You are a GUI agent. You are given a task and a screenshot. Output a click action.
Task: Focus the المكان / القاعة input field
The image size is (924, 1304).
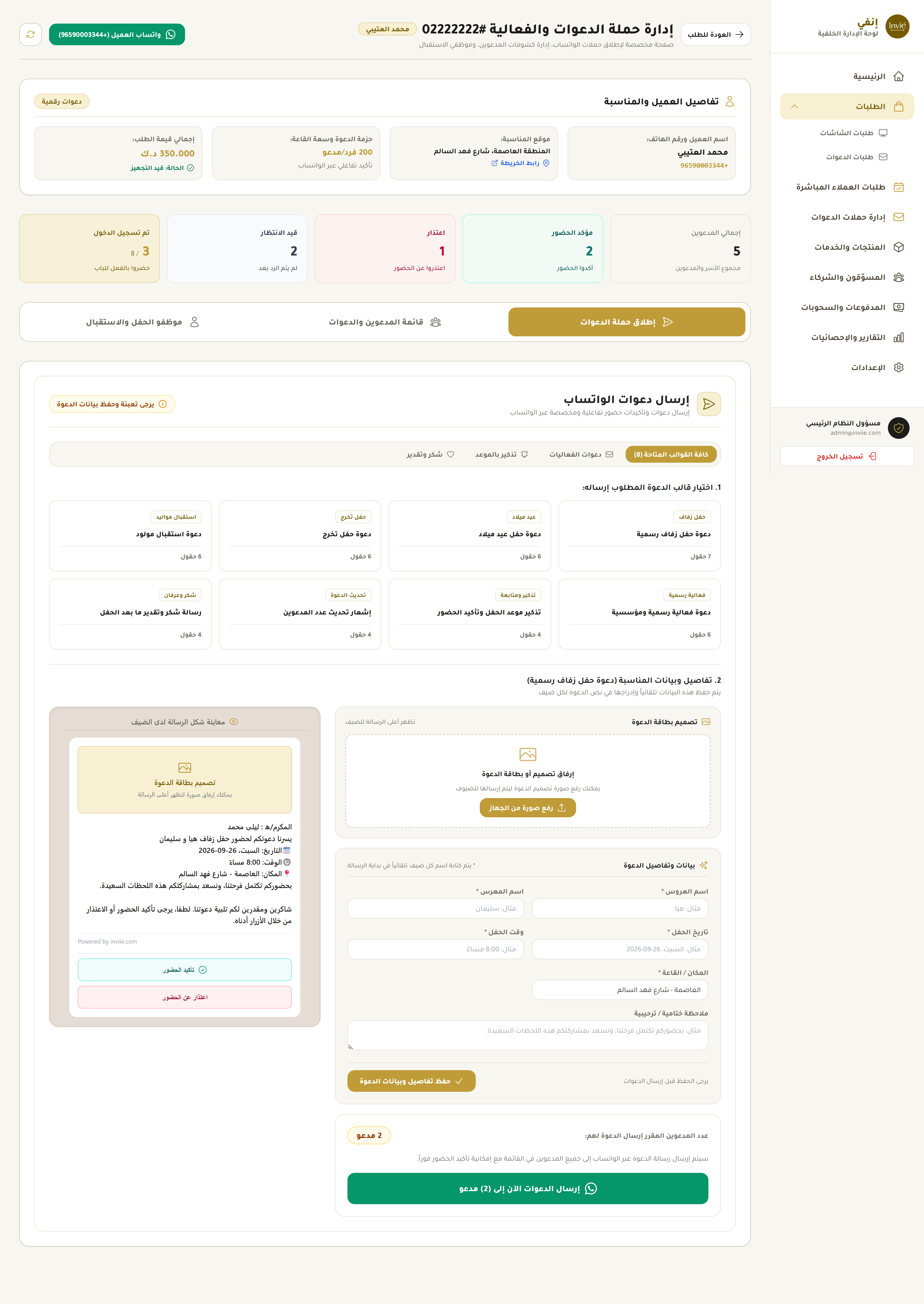click(x=620, y=990)
